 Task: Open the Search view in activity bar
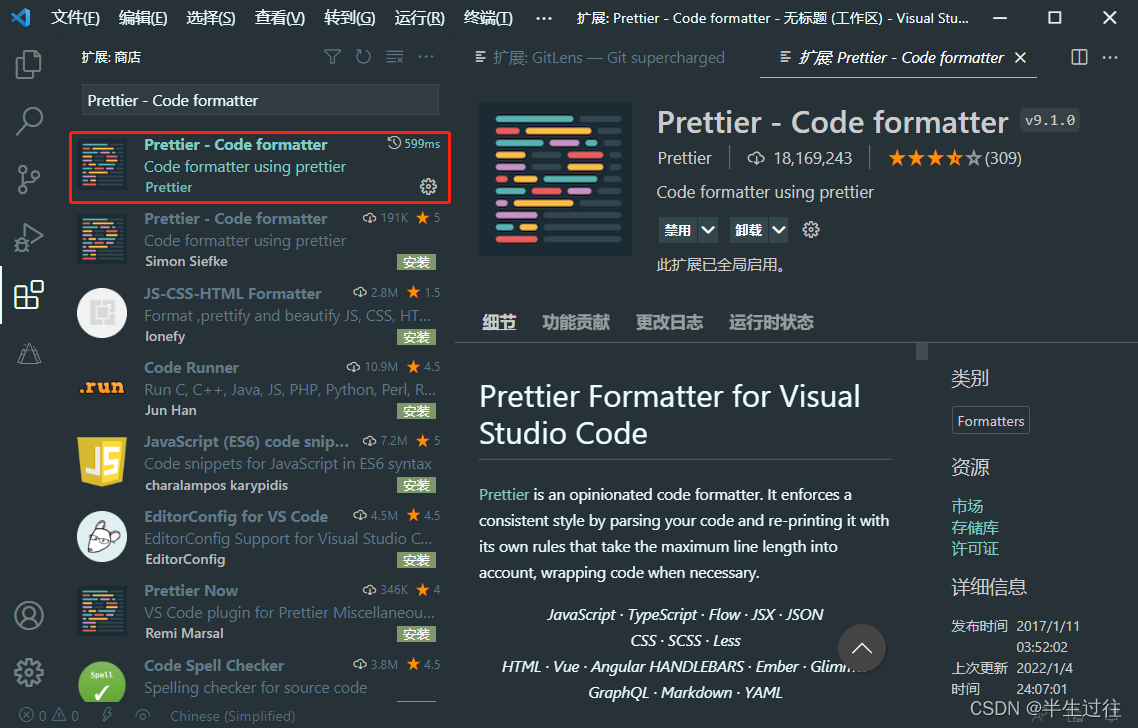tap(28, 121)
